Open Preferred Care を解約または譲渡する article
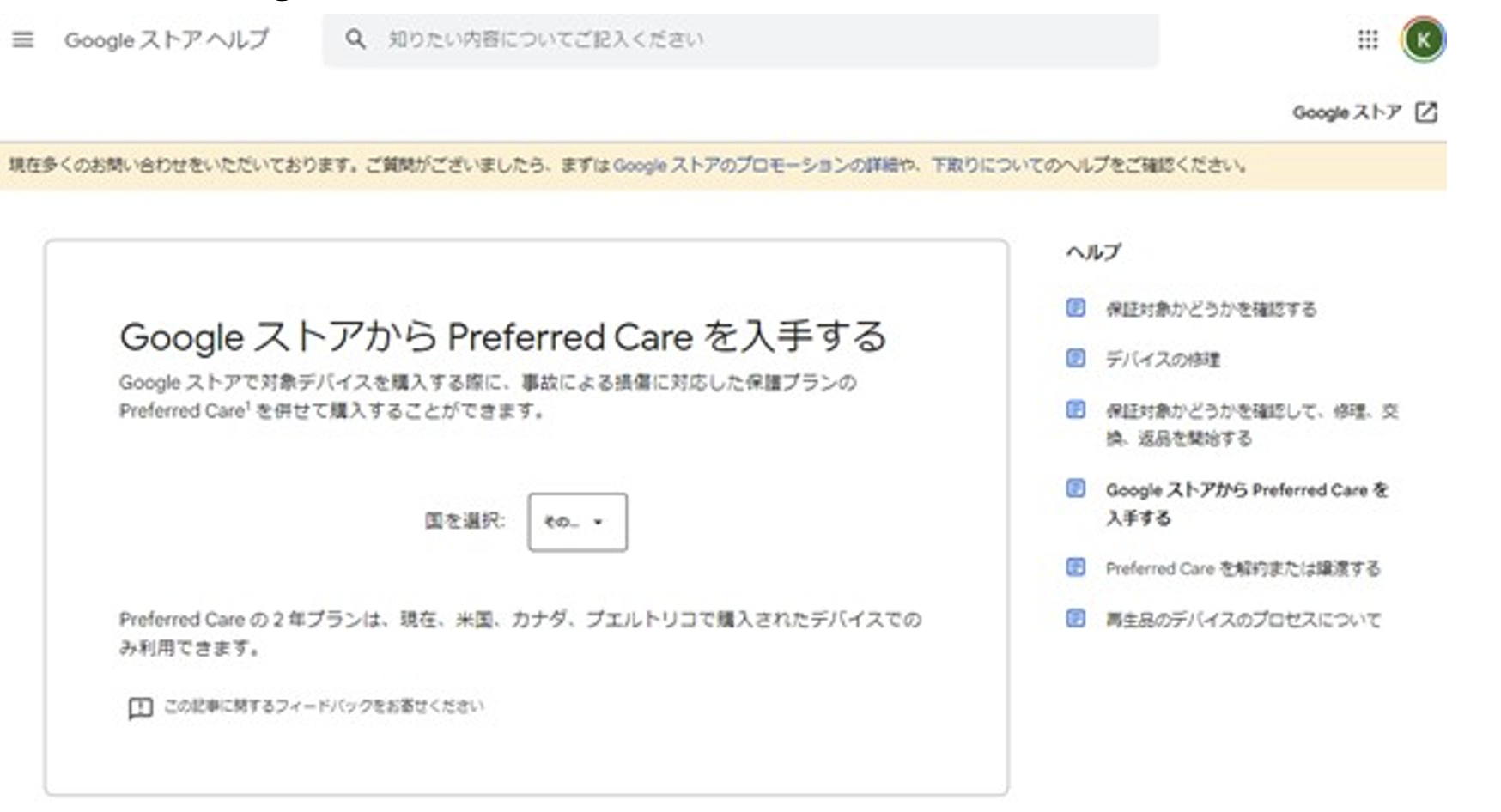Screen dimensions: 1501x812 (x=1243, y=568)
